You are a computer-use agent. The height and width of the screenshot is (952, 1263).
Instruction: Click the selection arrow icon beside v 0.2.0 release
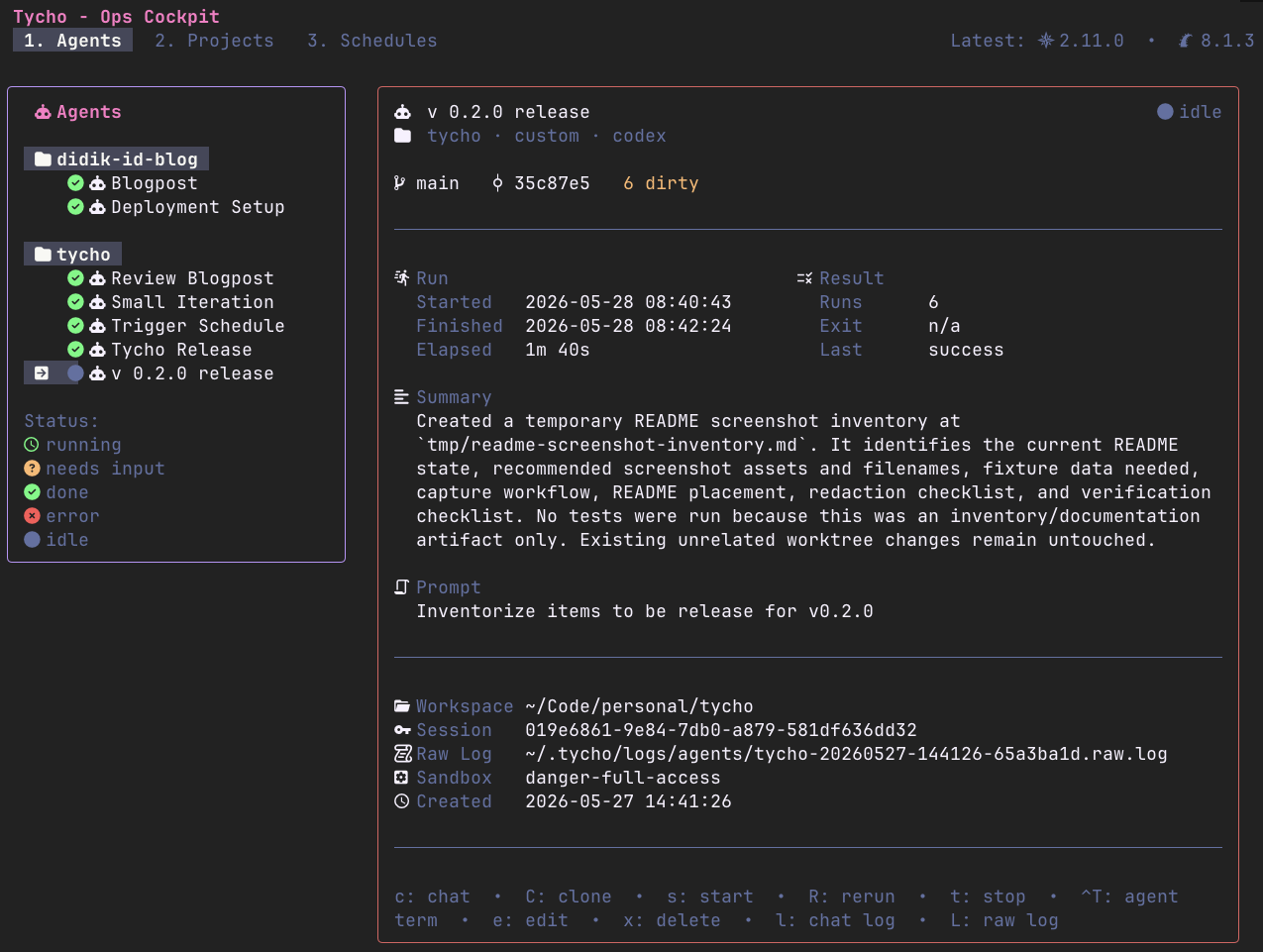[42, 373]
